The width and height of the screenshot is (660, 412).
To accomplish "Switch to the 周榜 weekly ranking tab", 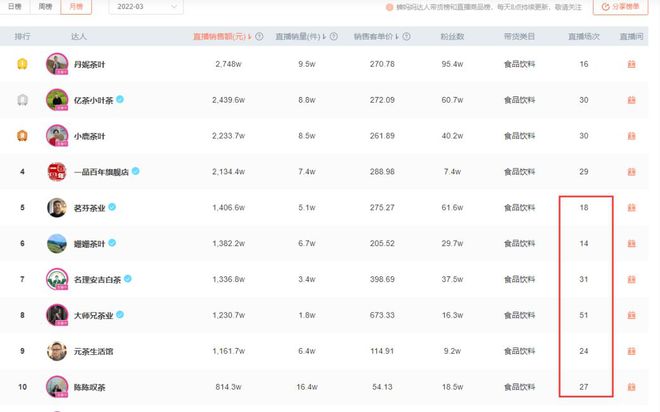I will click(x=45, y=7).
